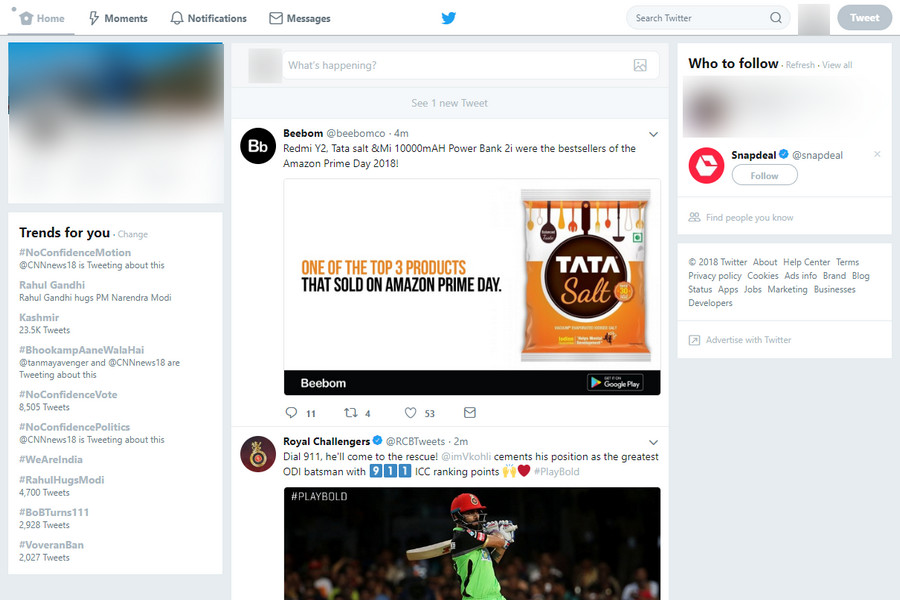The height and width of the screenshot is (600, 900).
Task: Open the #RahulHugsModi trend
Action: [61, 480]
